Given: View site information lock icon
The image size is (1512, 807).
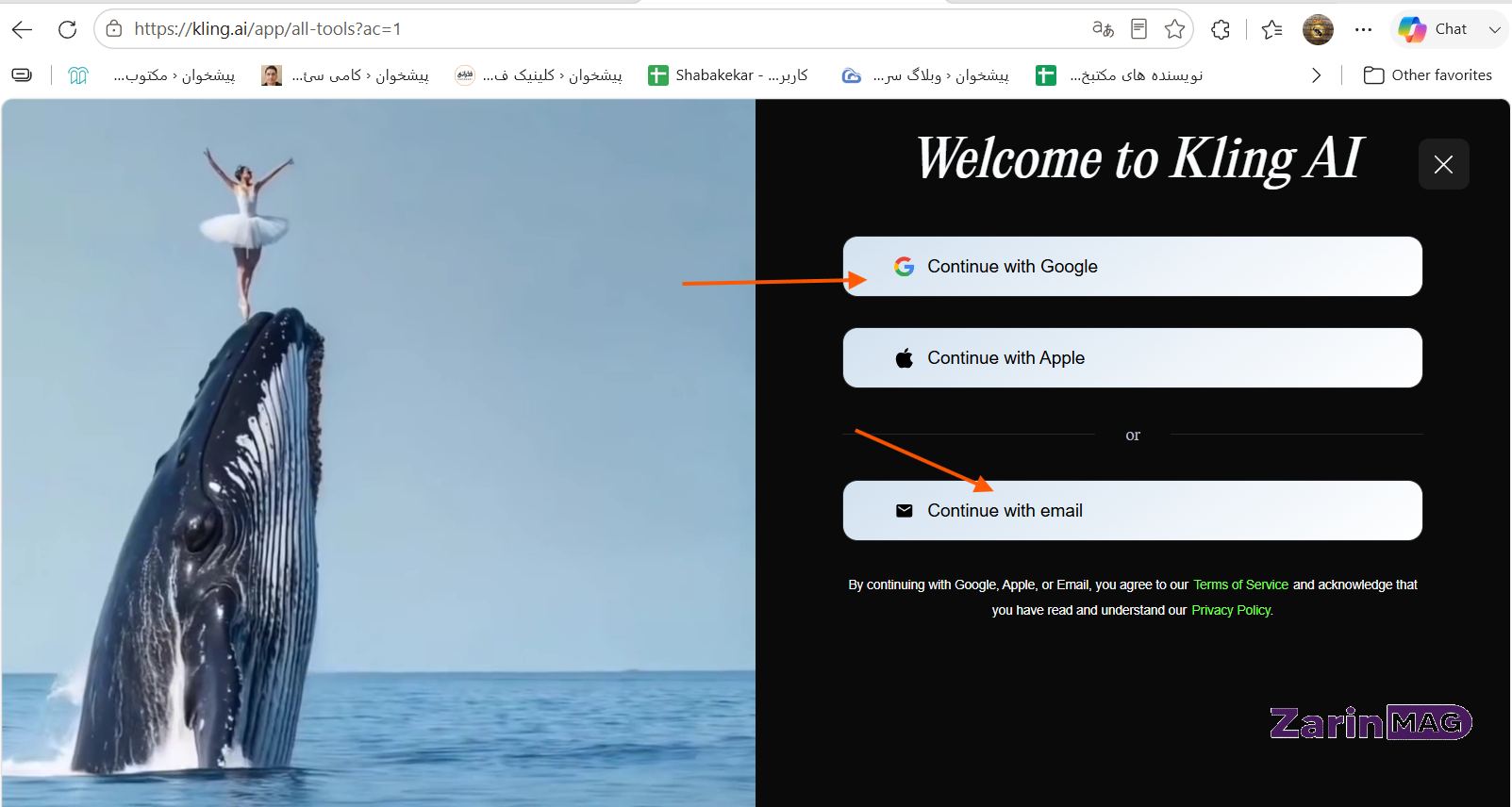Looking at the screenshot, I should click(x=114, y=29).
